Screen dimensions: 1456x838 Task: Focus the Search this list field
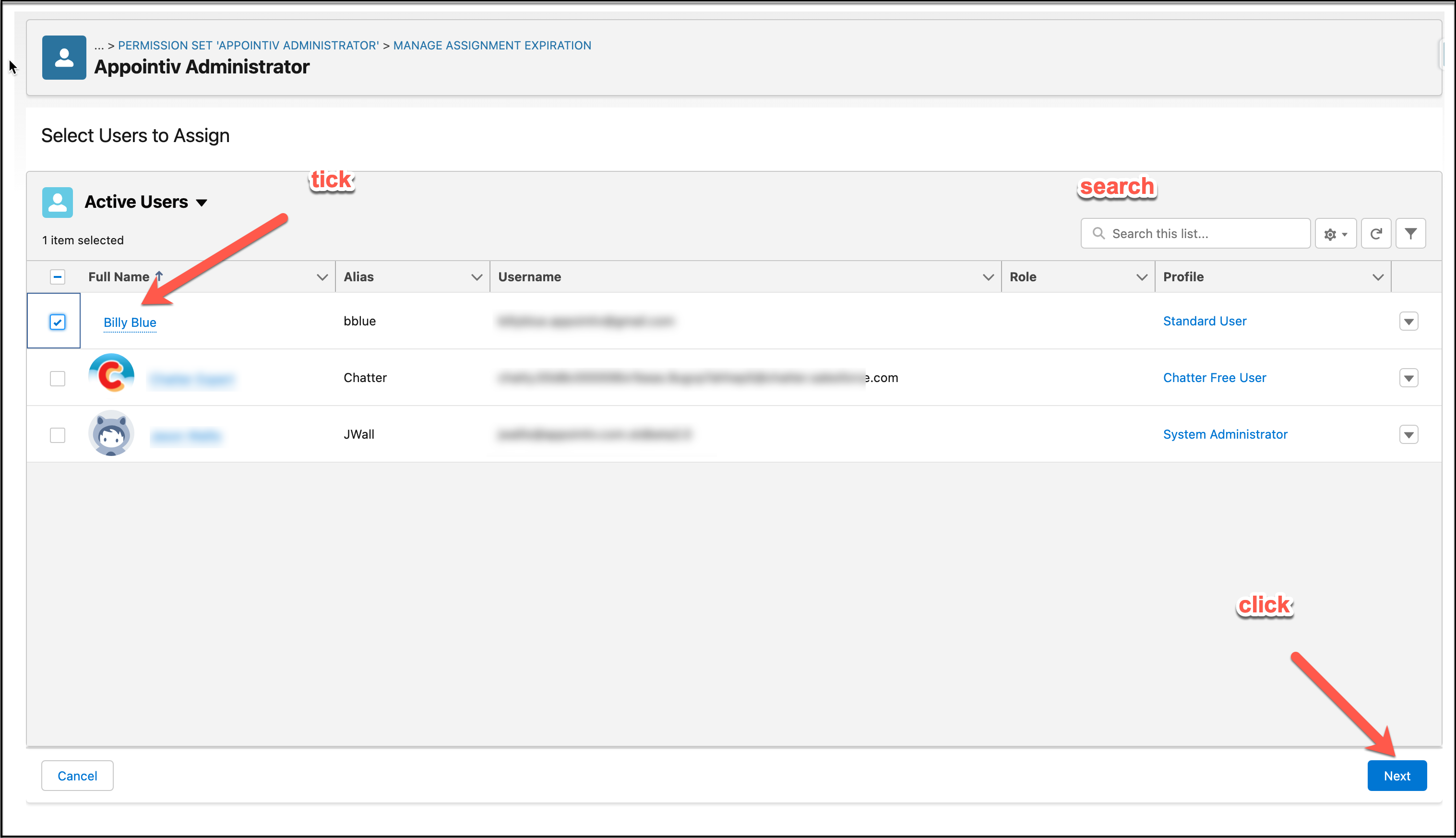coord(1195,234)
